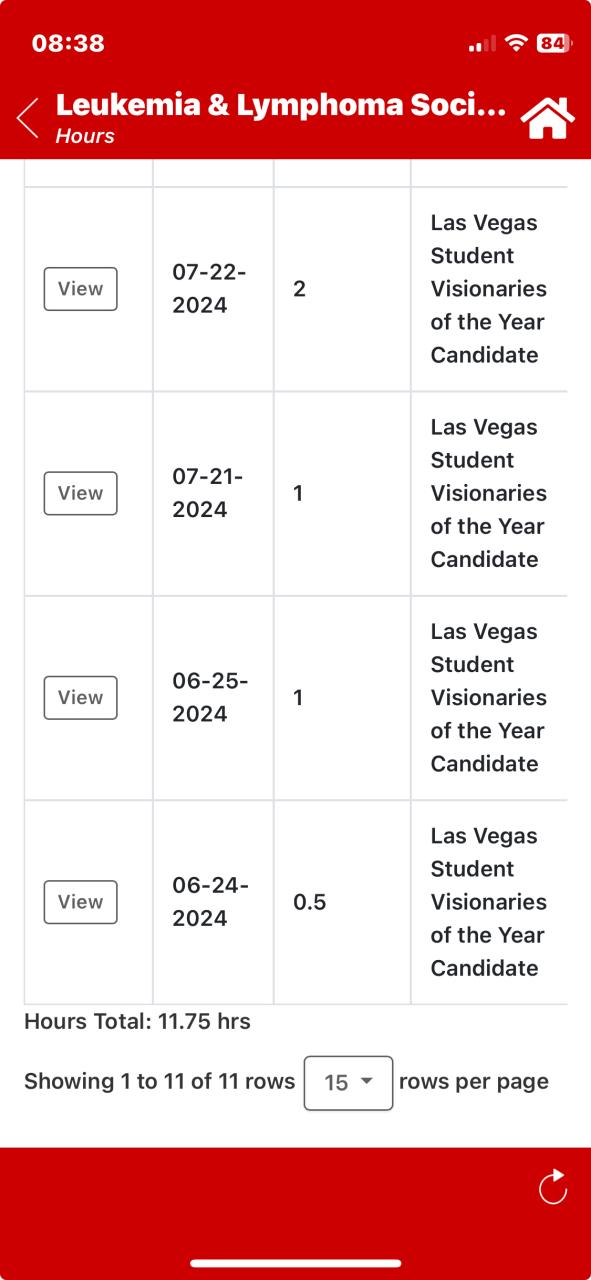Screen dimensions: 591x1280
Task: Select the 07-22-2024 date cell
Action: pos(213,289)
